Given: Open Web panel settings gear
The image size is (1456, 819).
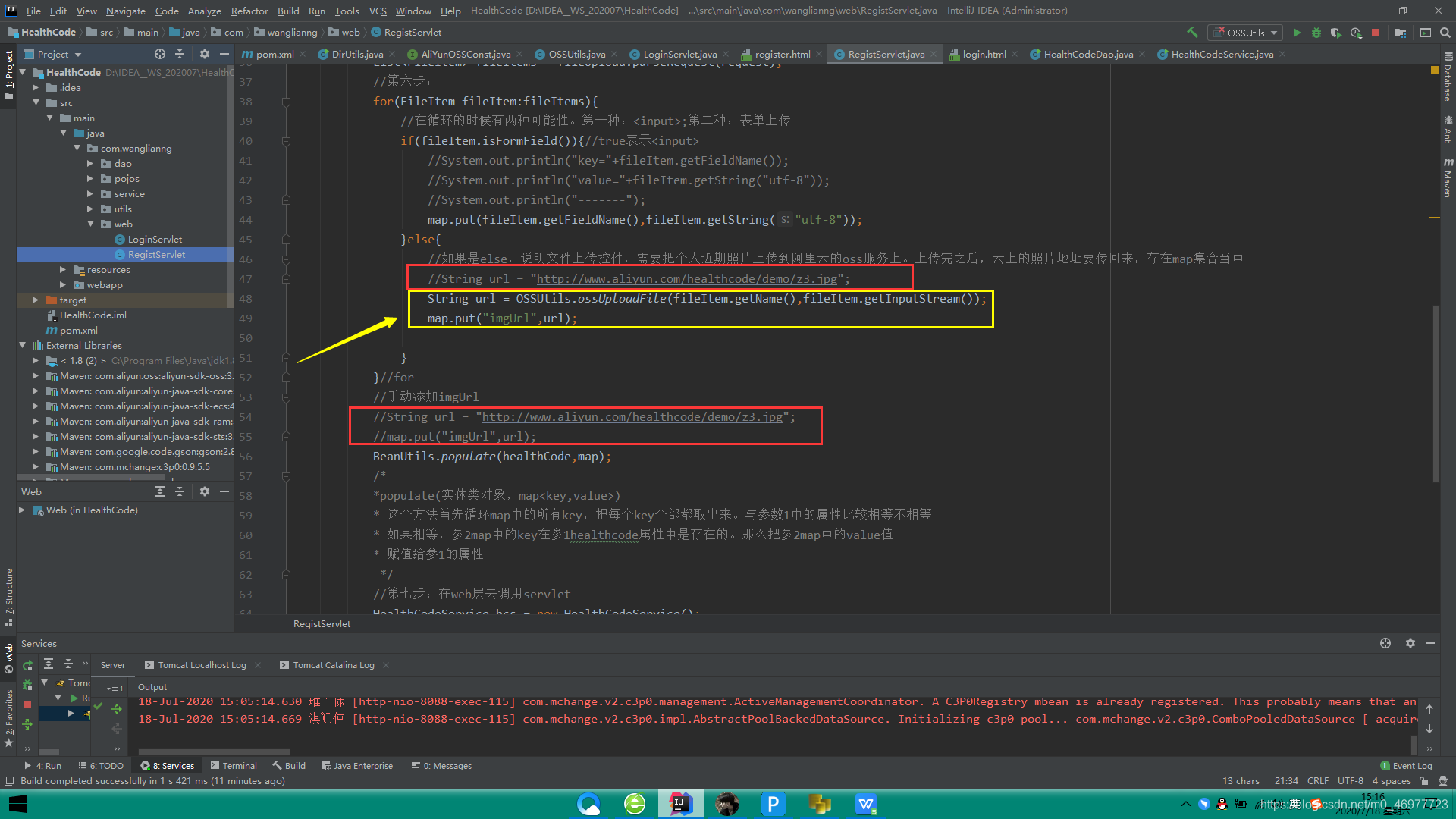Looking at the screenshot, I should [204, 491].
